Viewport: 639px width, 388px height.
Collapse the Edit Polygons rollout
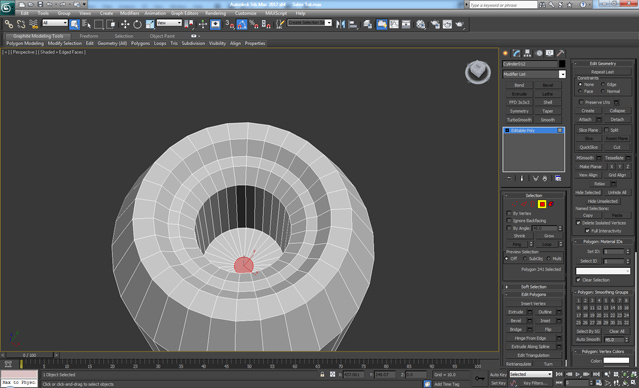click(533, 294)
